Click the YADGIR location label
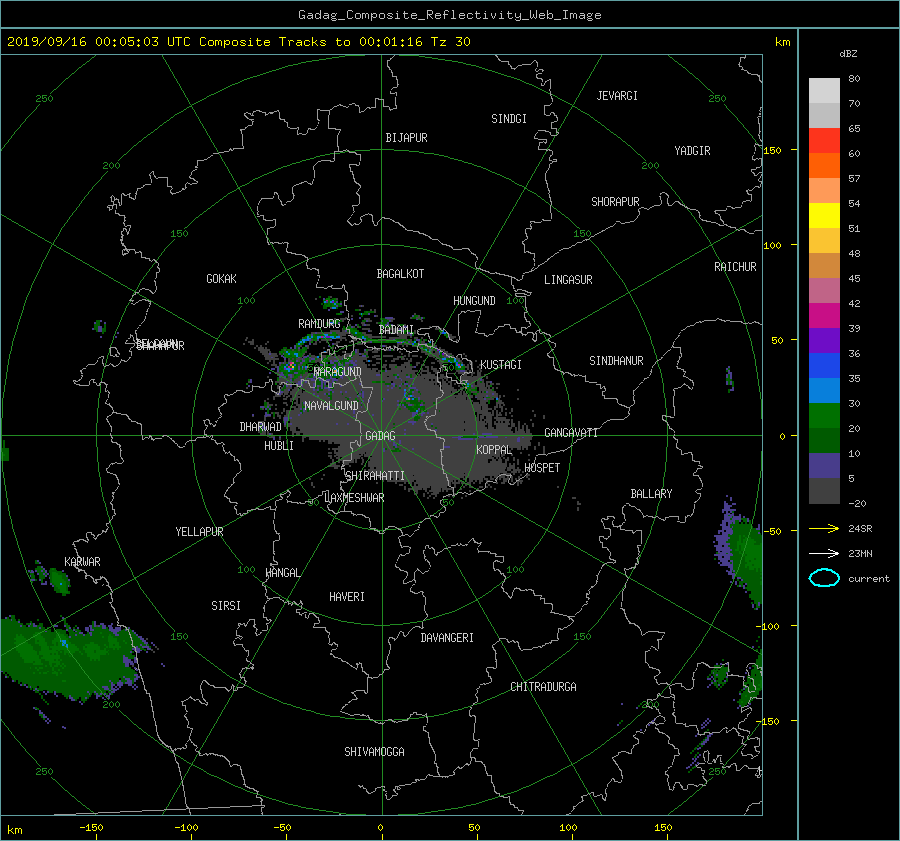900x841 pixels. (x=692, y=151)
